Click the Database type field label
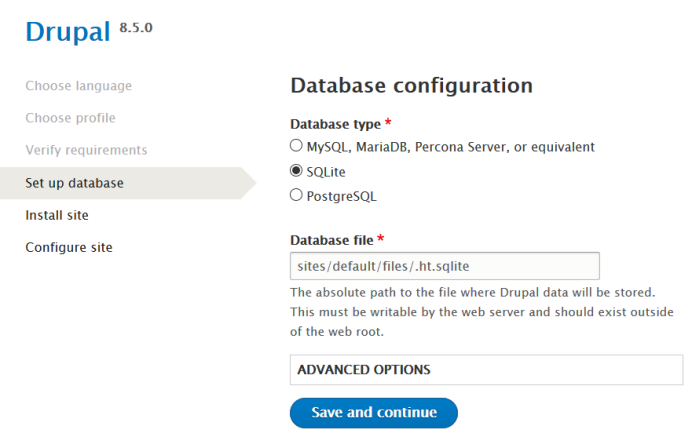 click(x=335, y=124)
